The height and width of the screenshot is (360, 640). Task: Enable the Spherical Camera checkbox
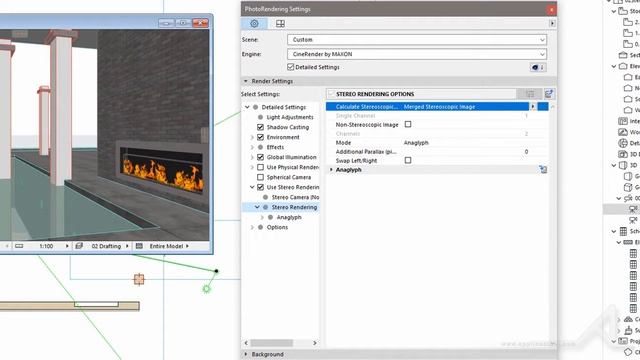coord(260,177)
